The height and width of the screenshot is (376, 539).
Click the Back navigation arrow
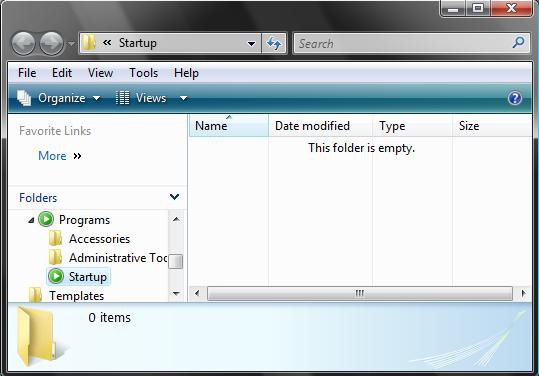(x=23, y=44)
